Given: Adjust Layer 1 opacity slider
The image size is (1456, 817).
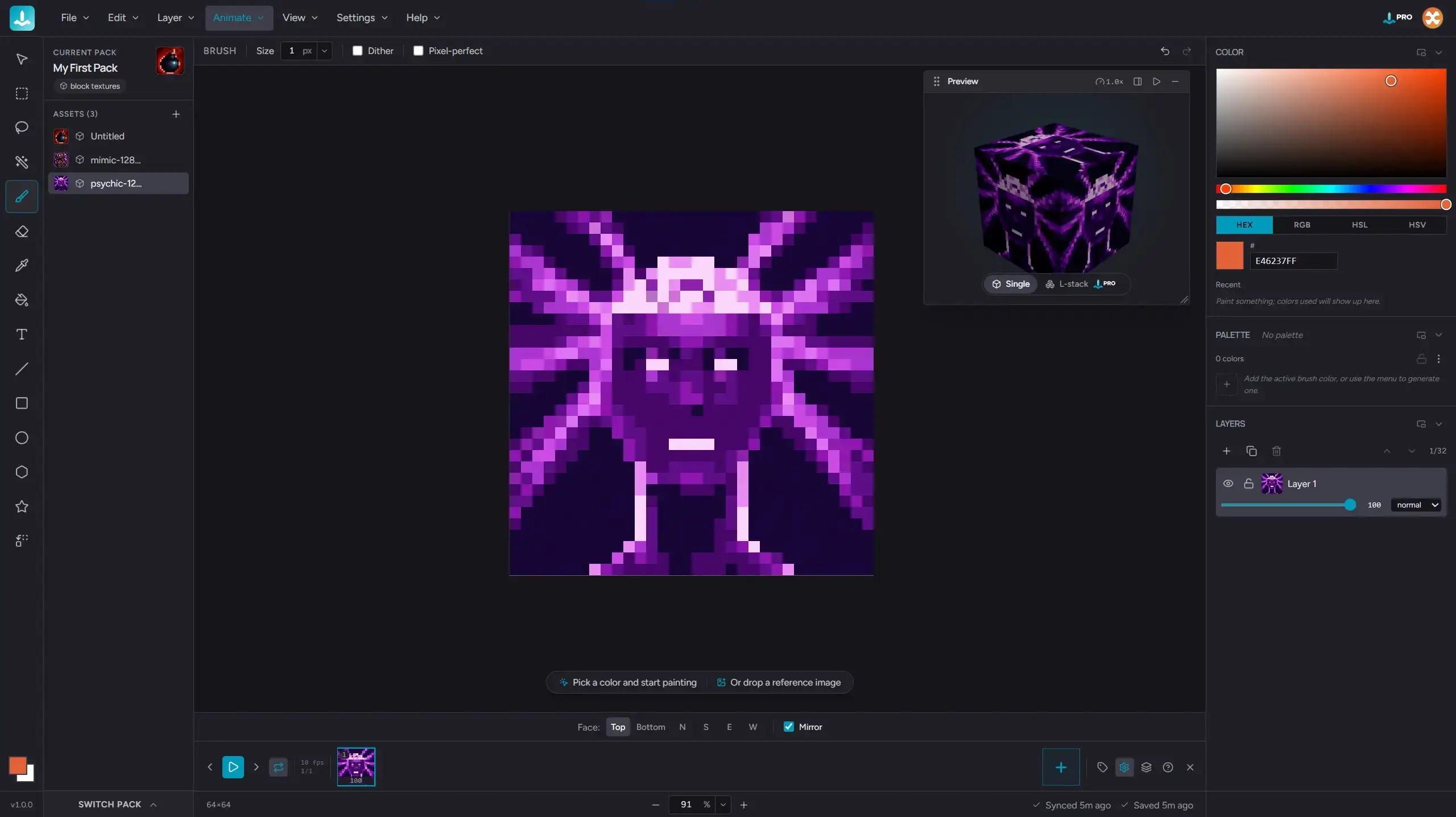Looking at the screenshot, I should (1288, 505).
